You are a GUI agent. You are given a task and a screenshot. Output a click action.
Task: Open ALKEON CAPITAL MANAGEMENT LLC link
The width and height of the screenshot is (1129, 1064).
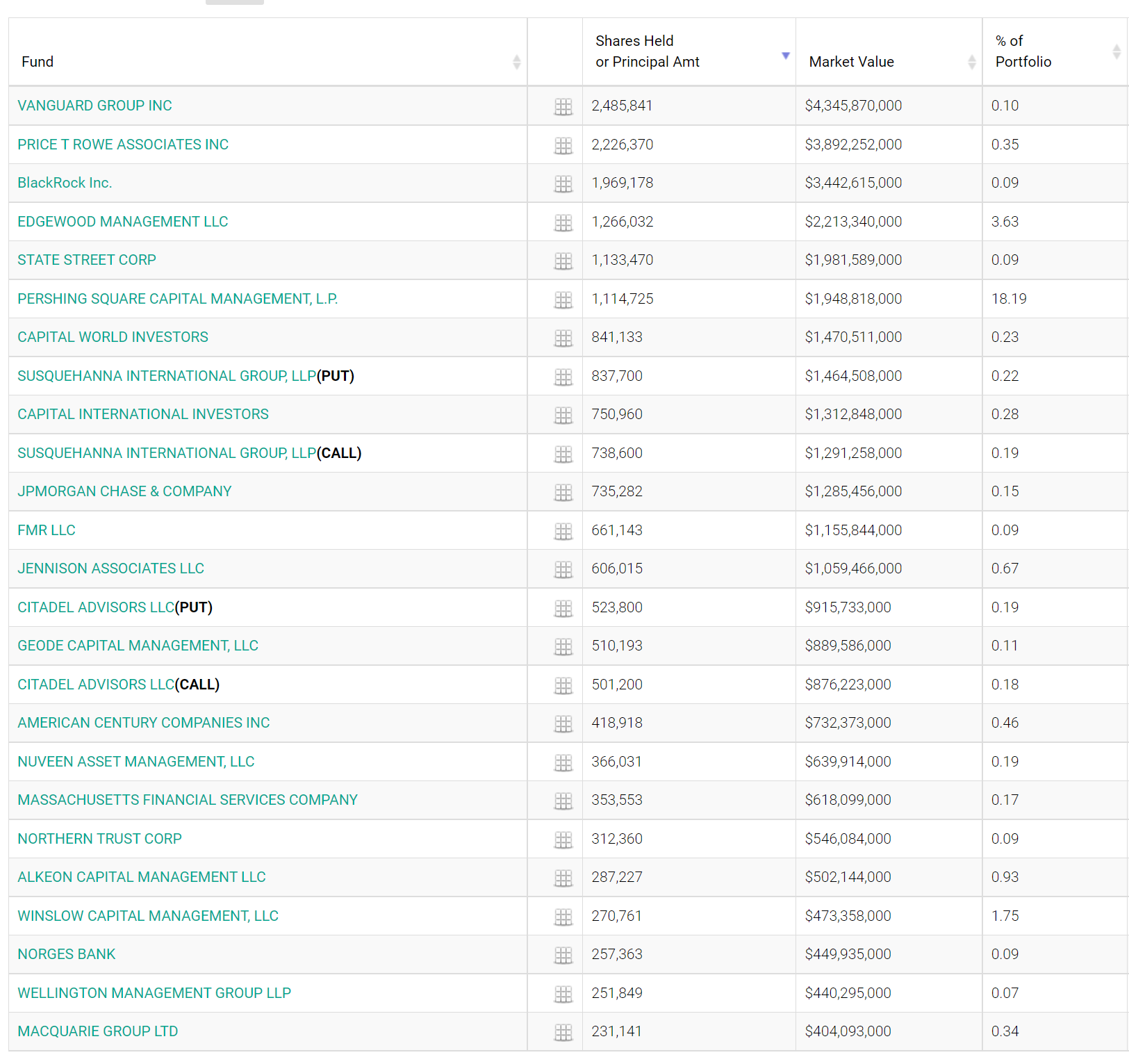click(142, 877)
